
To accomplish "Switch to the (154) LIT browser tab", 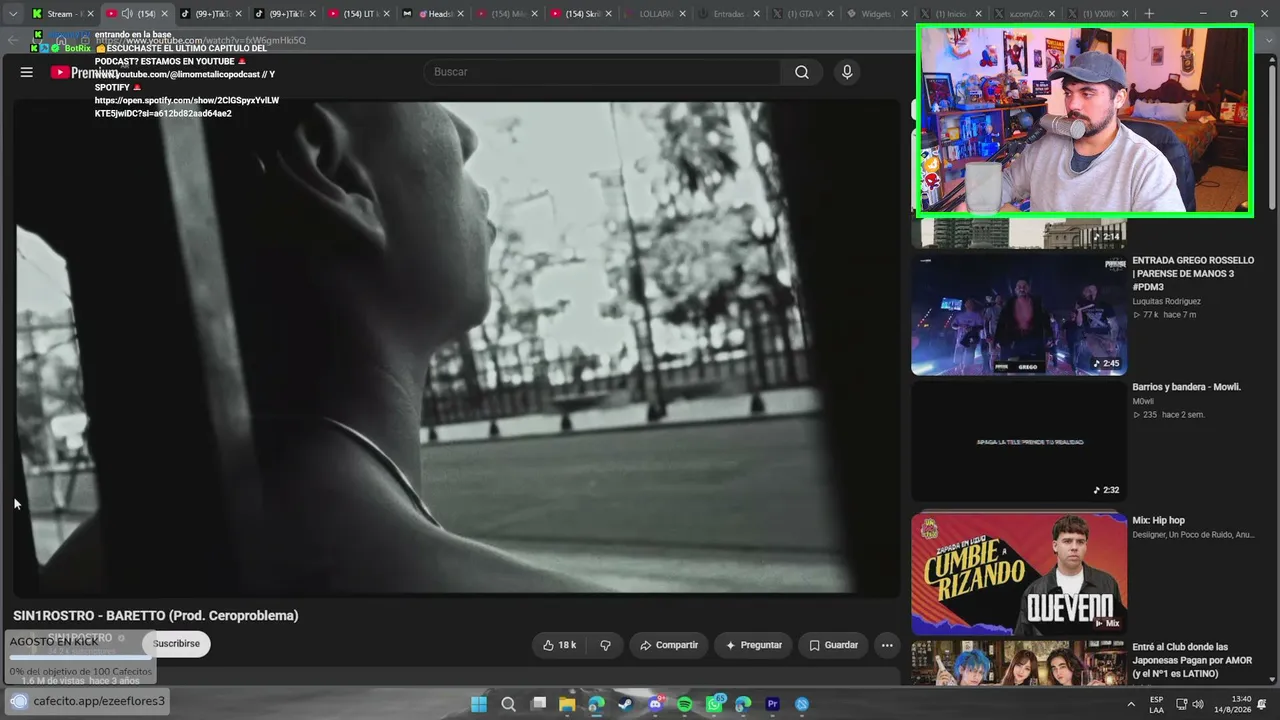I will [x=359, y=14].
